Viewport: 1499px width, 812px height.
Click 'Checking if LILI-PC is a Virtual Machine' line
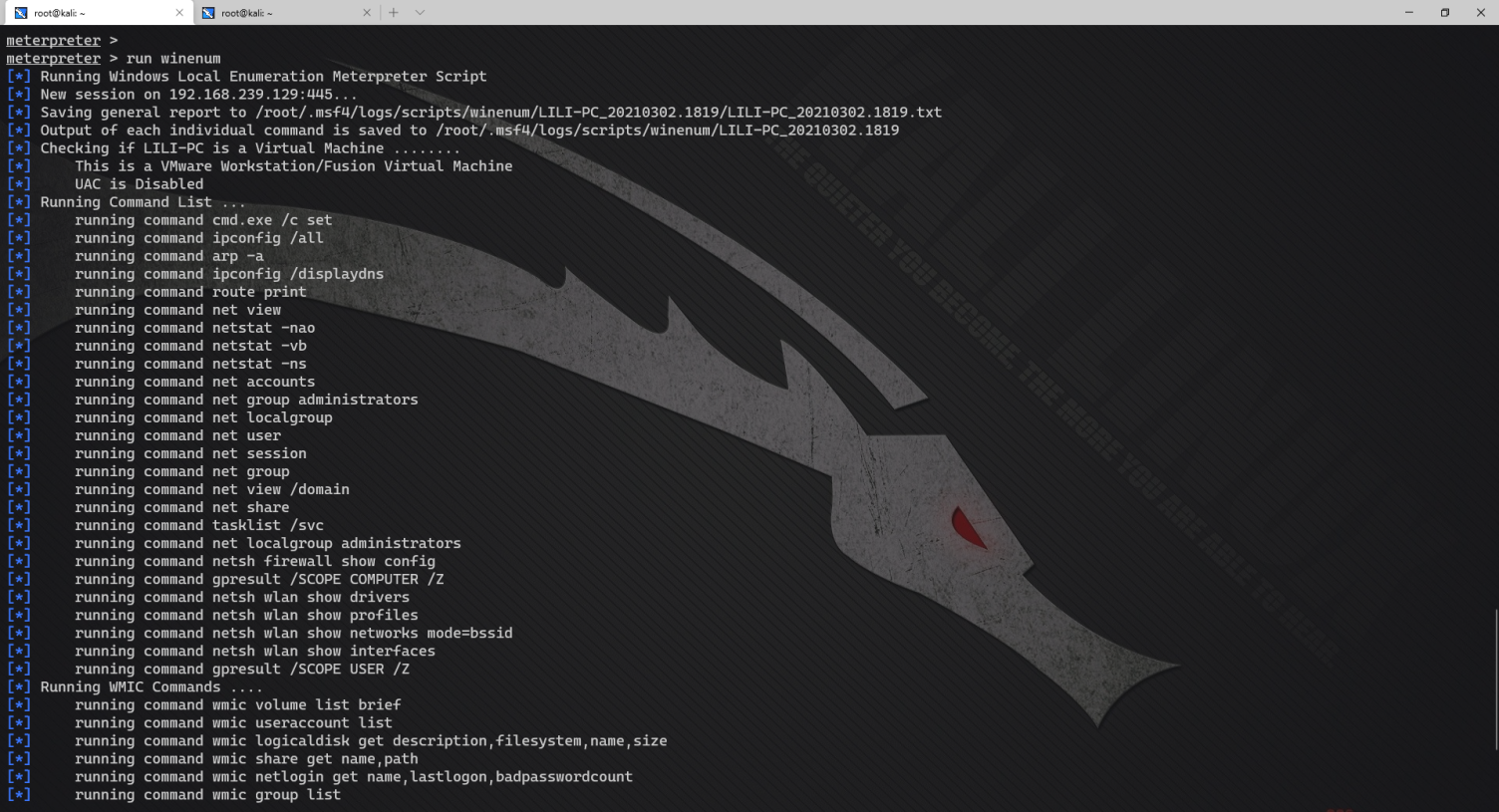tap(233, 148)
